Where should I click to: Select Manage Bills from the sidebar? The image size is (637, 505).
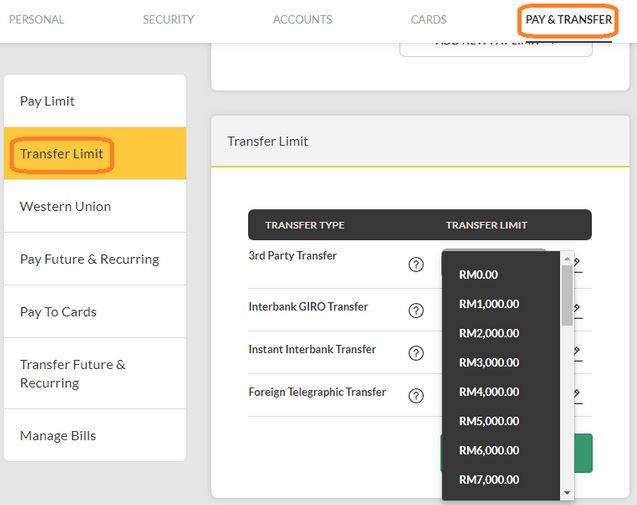tap(58, 436)
